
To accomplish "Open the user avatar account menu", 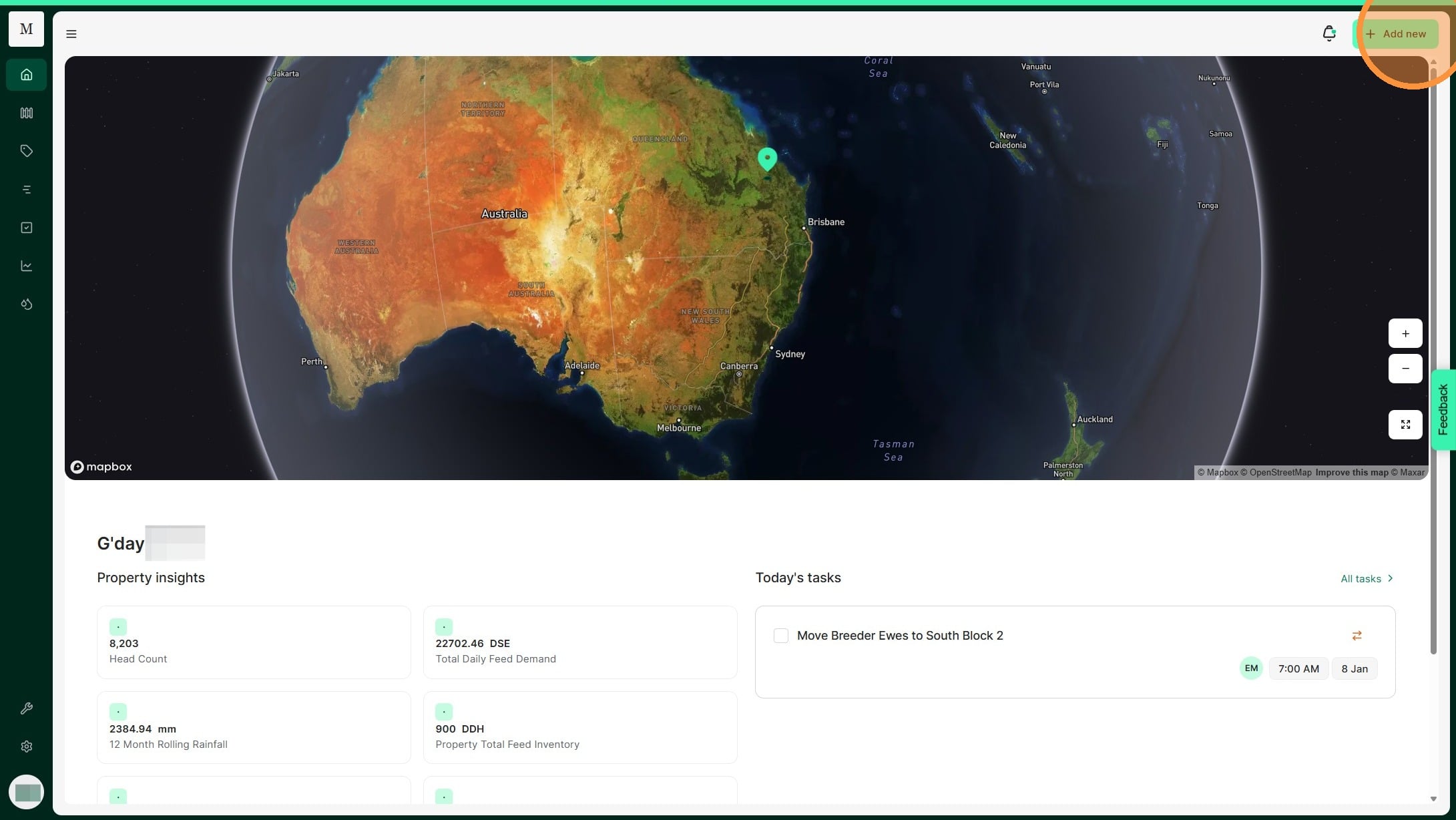I will [x=27, y=792].
